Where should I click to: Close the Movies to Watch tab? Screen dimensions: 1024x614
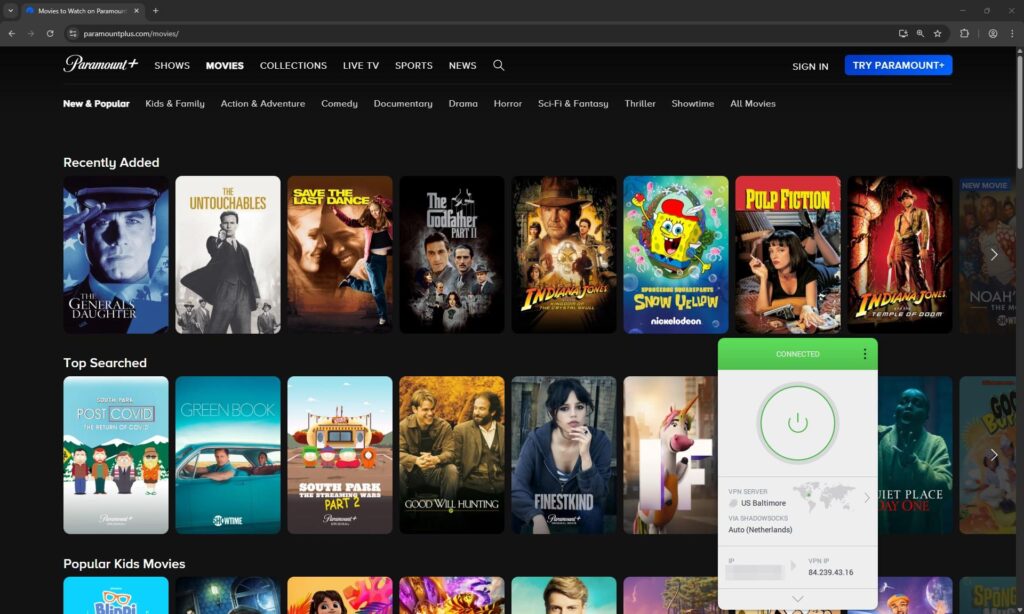pyautogui.click(x=136, y=10)
